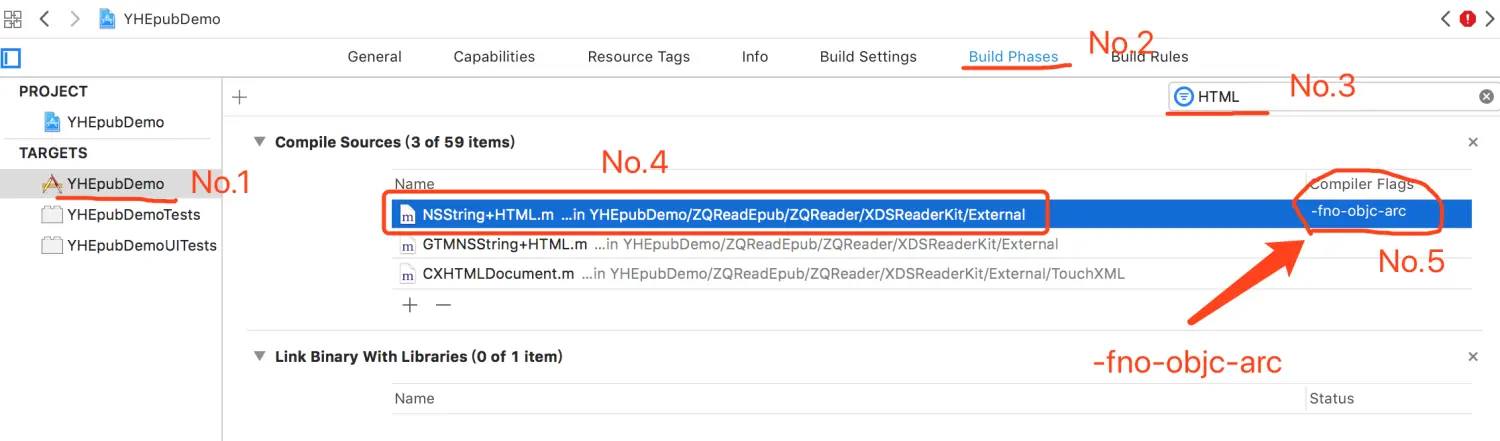Open the Resource Tags tab
Screen dimensions: 1500x441
coord(639,56)
